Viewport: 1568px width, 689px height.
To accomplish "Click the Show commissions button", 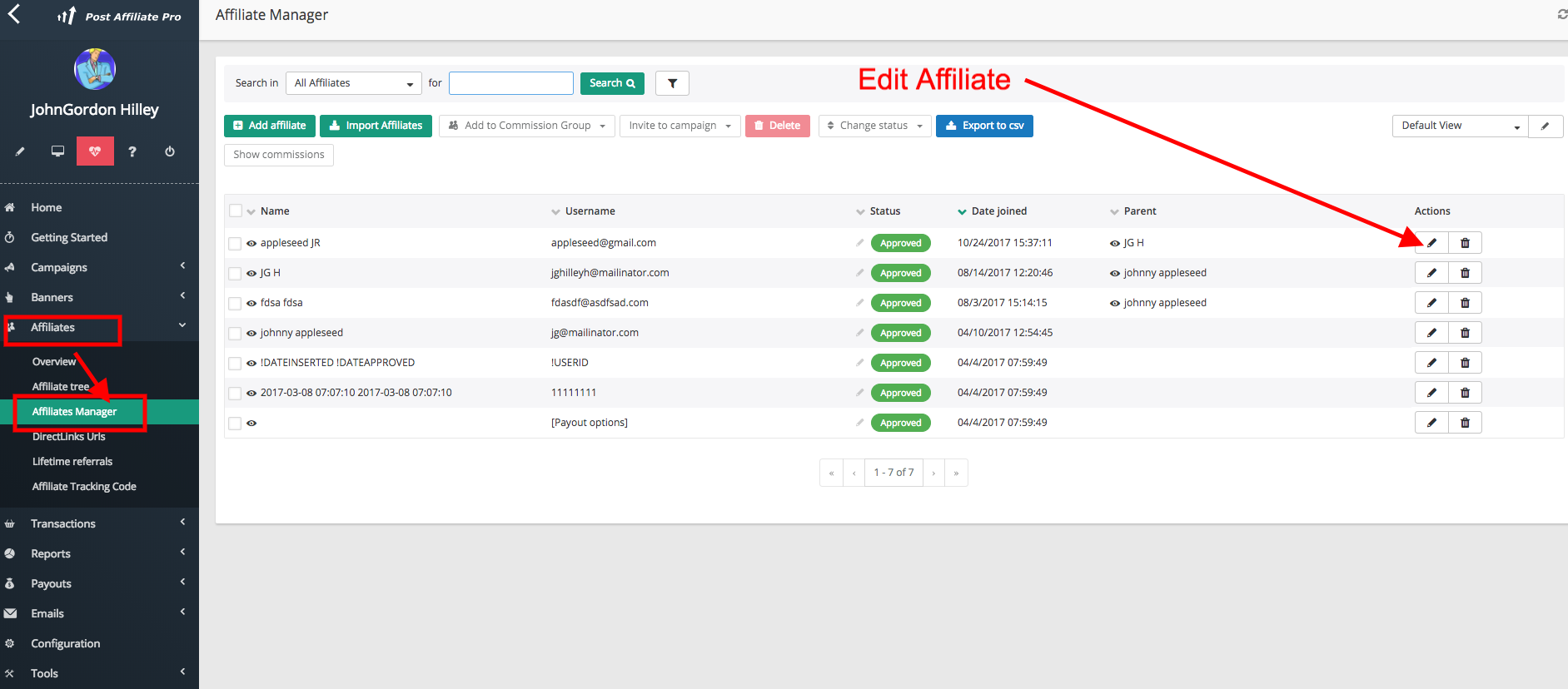I will [279, 155].
